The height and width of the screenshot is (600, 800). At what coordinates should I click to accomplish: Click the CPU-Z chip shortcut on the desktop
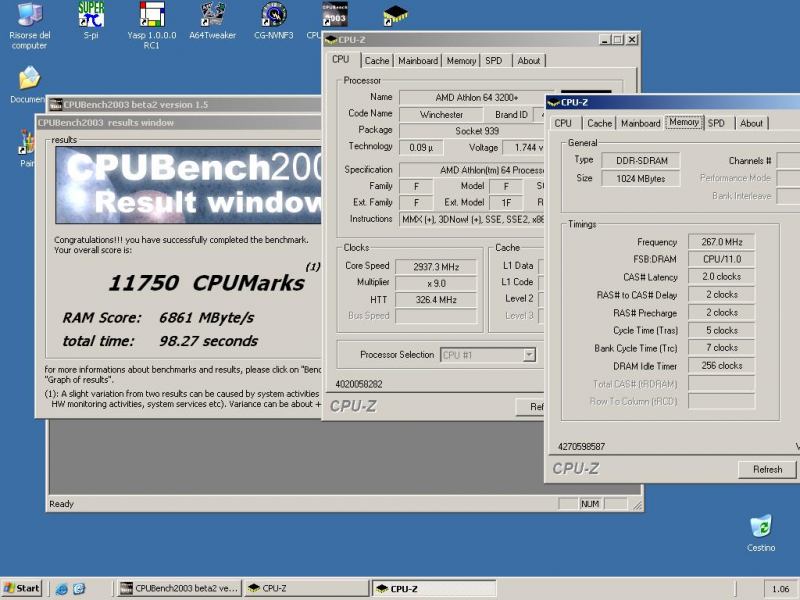[x=395, y=15]
